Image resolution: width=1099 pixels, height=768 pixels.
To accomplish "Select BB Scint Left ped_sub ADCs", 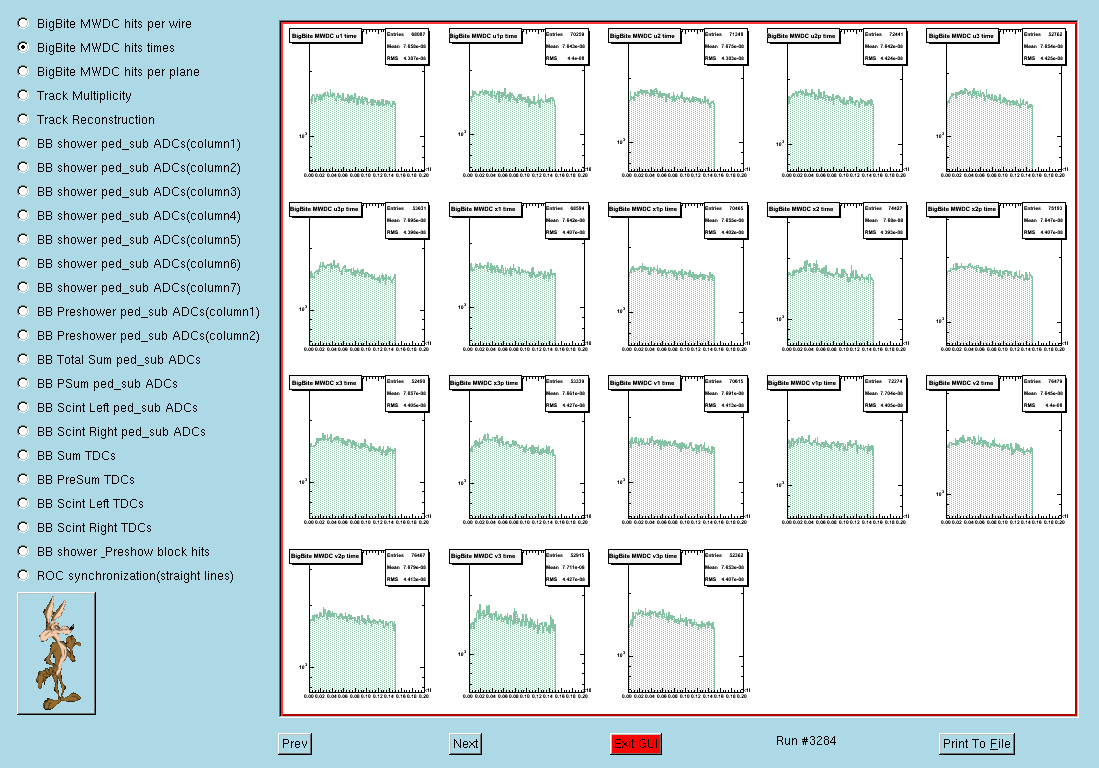I will 23,407.
